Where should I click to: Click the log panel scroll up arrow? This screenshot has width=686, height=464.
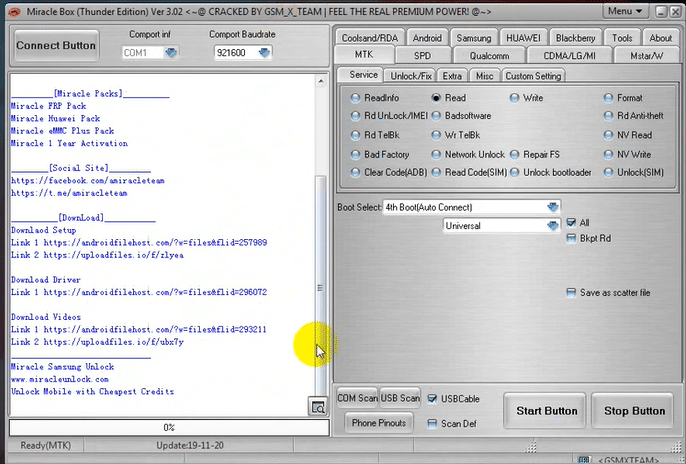tap(321, 81)
